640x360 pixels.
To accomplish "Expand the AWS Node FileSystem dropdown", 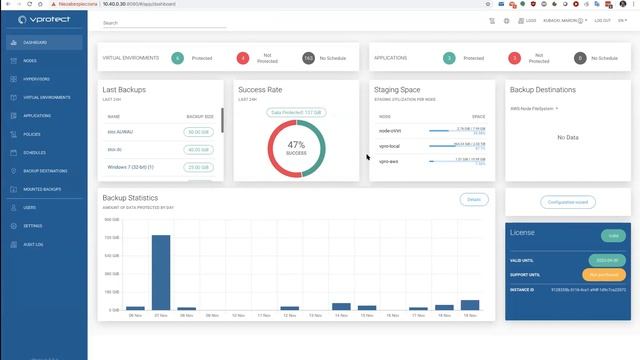I will pyautogui.click(x=534, y=109).
